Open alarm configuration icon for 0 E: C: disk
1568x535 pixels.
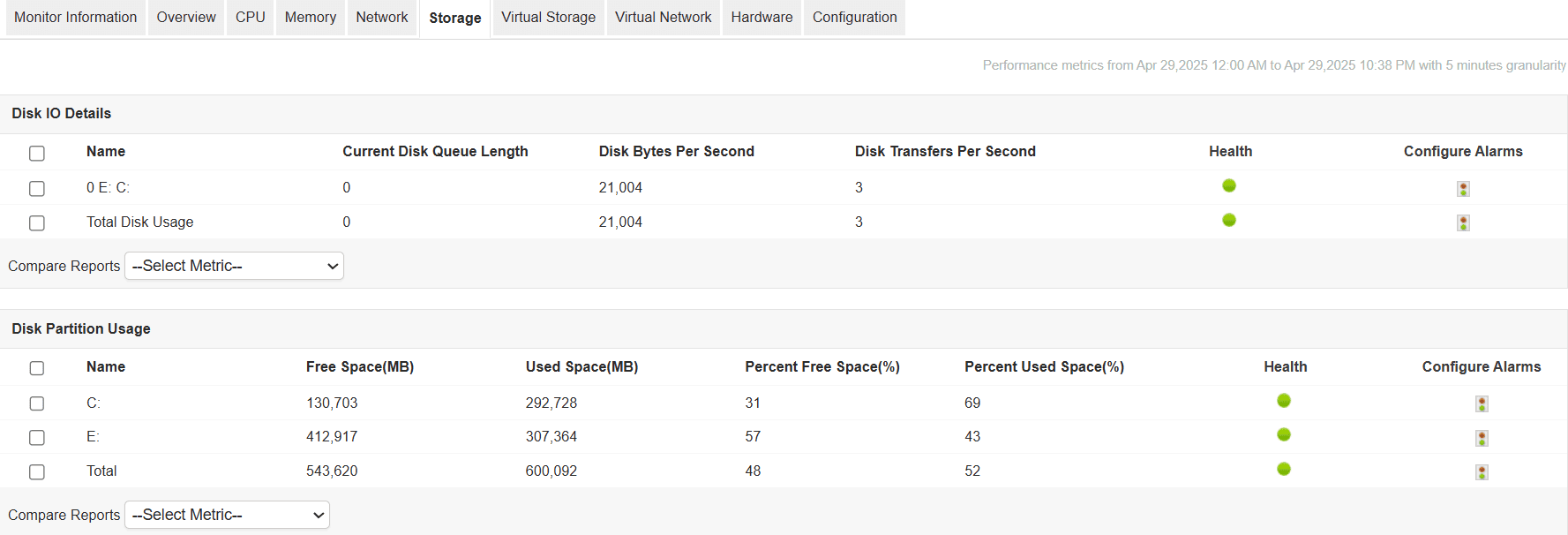pos(1463,189)
